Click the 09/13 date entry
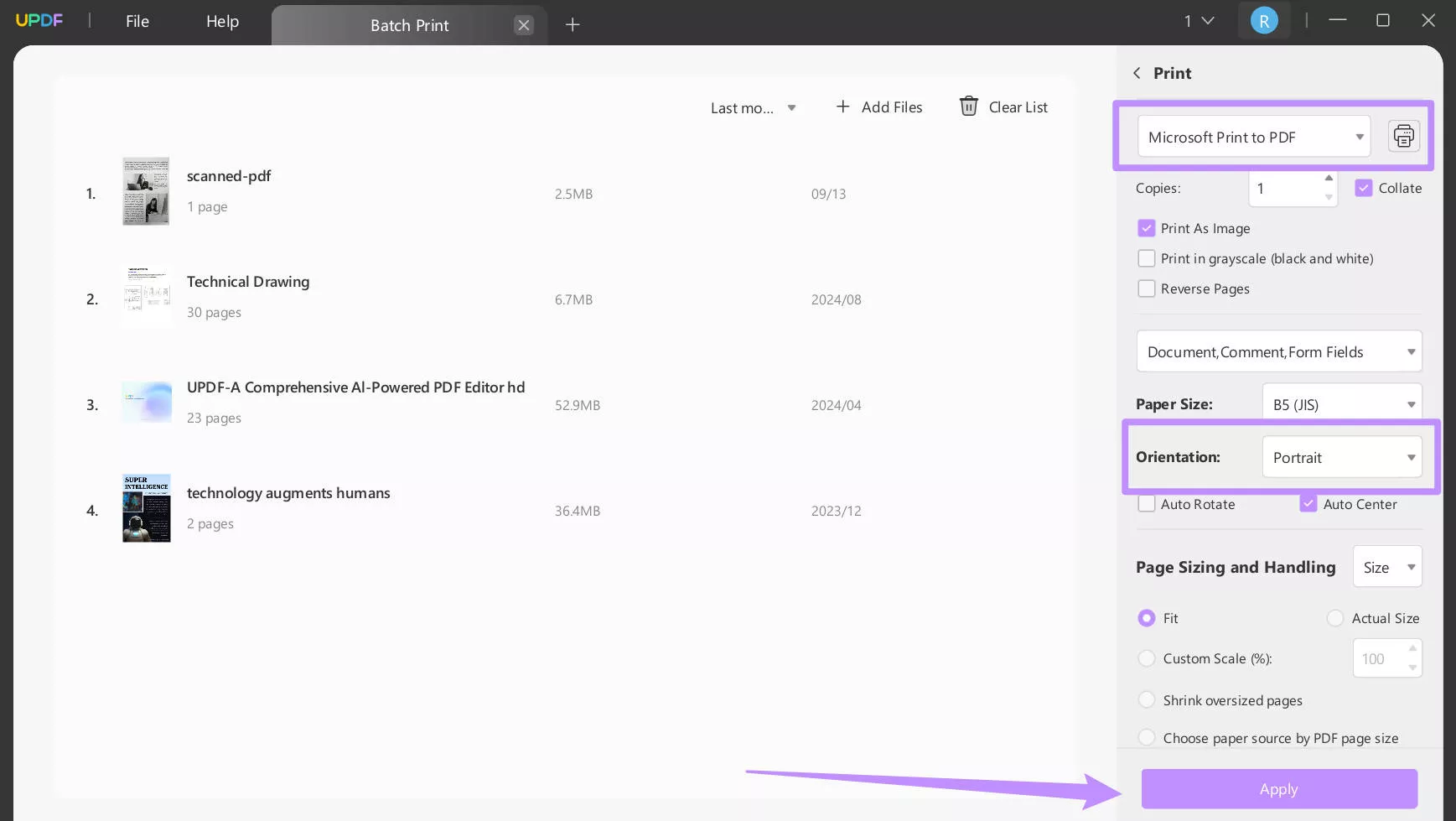 tap(828, 194)
